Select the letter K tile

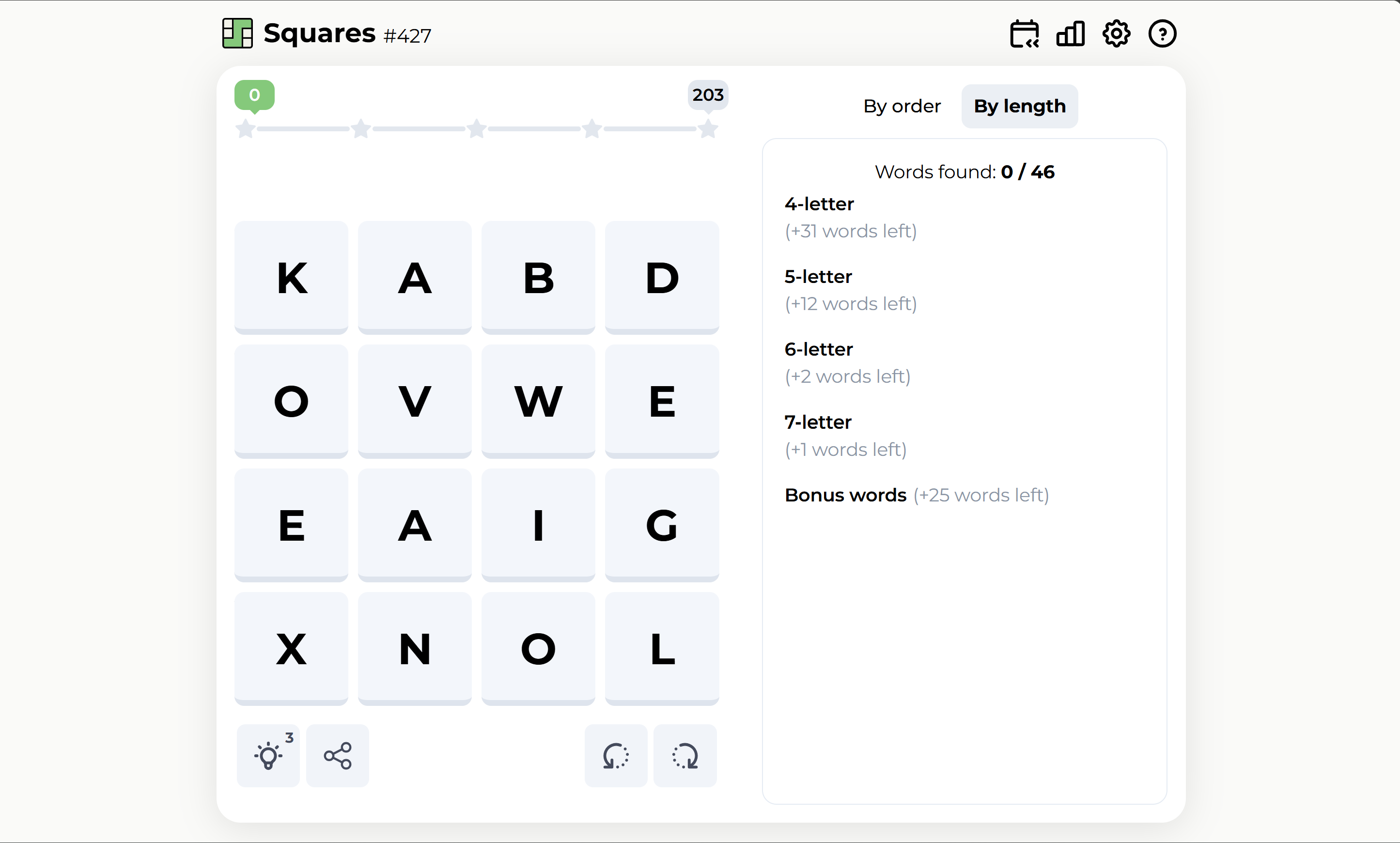pyautogui.click(x=291, y=278)
